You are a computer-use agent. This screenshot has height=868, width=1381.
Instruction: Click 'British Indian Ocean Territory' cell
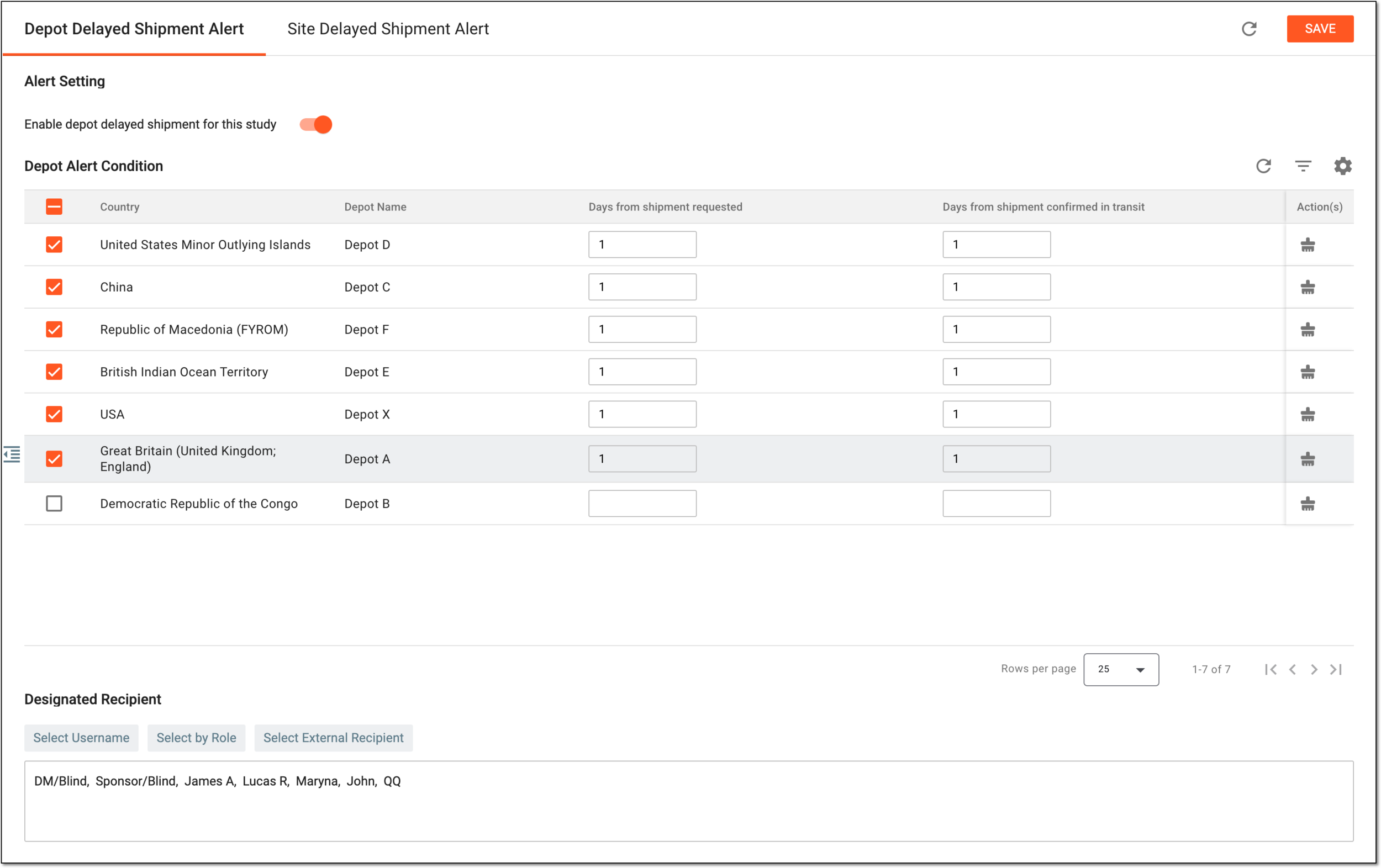pos(183,372)
